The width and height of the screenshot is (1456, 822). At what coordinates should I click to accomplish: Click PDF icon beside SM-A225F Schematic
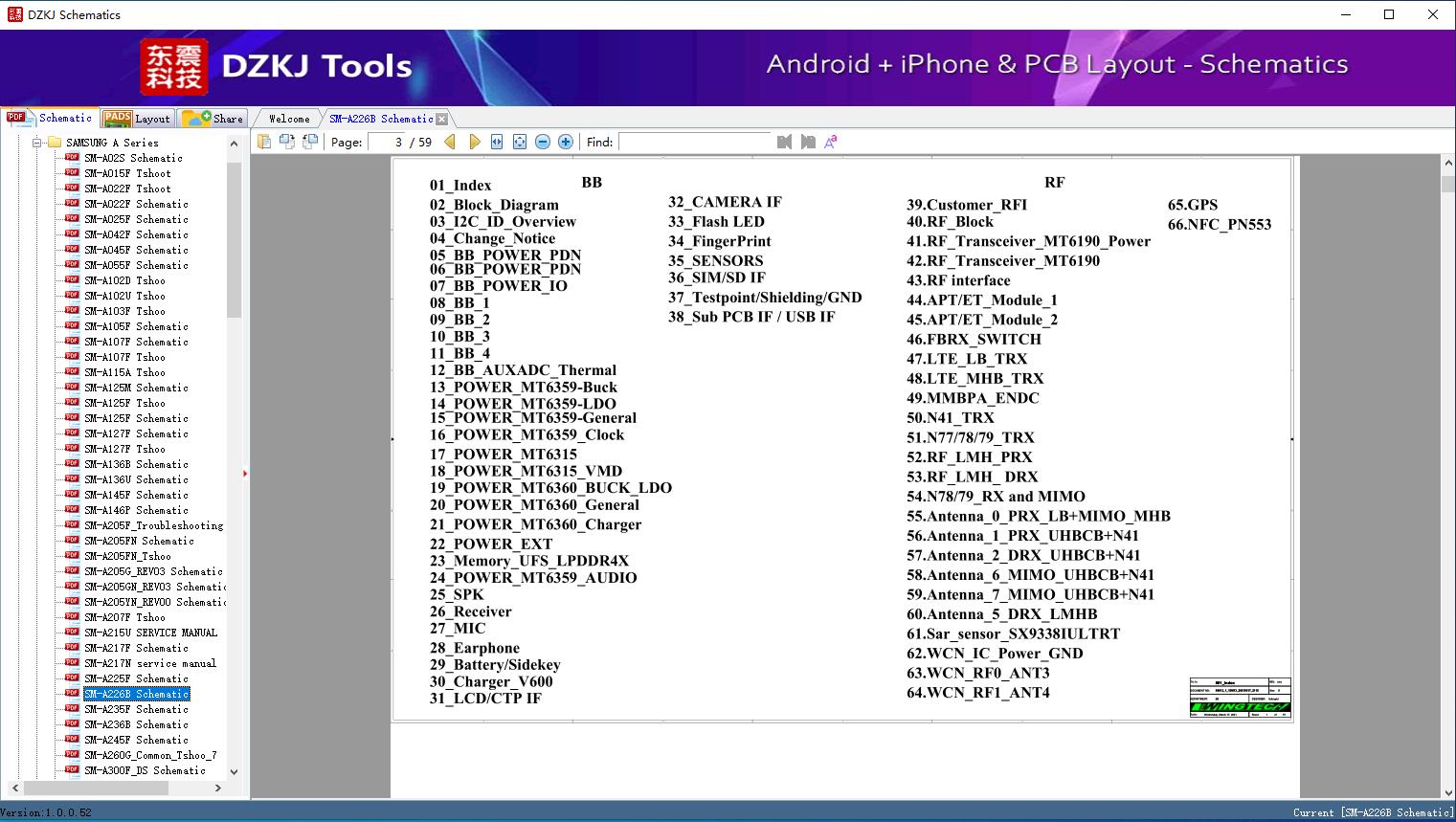click(x=72, y=678)
